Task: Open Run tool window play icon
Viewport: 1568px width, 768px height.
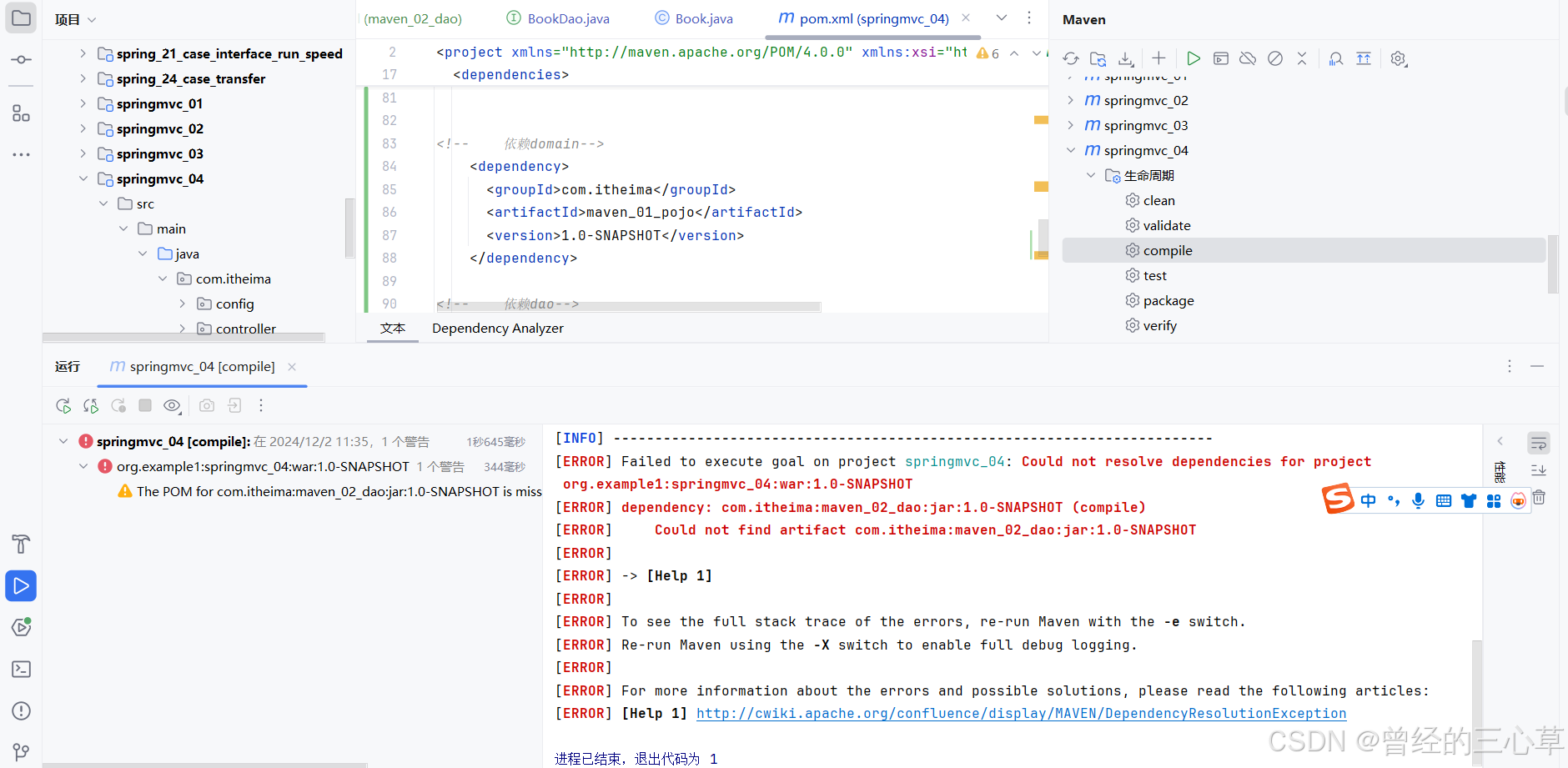Action: coord(21,586)
